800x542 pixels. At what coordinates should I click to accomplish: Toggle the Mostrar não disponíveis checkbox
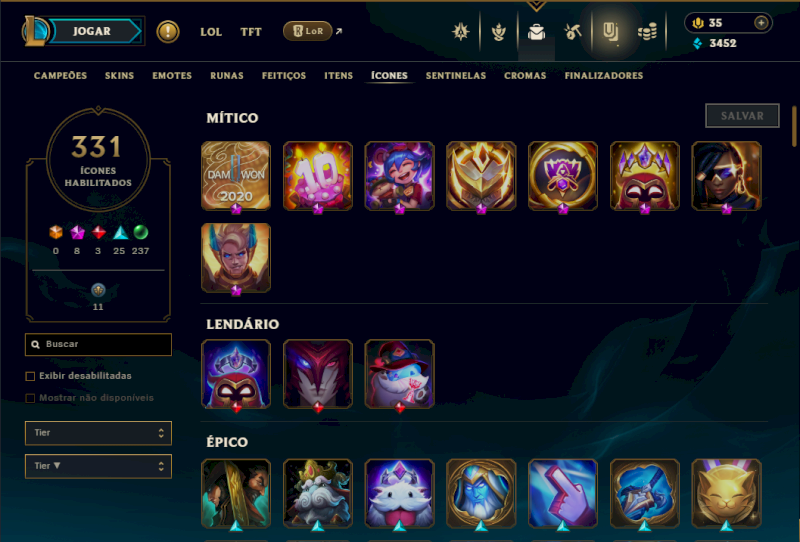[30, 398]
